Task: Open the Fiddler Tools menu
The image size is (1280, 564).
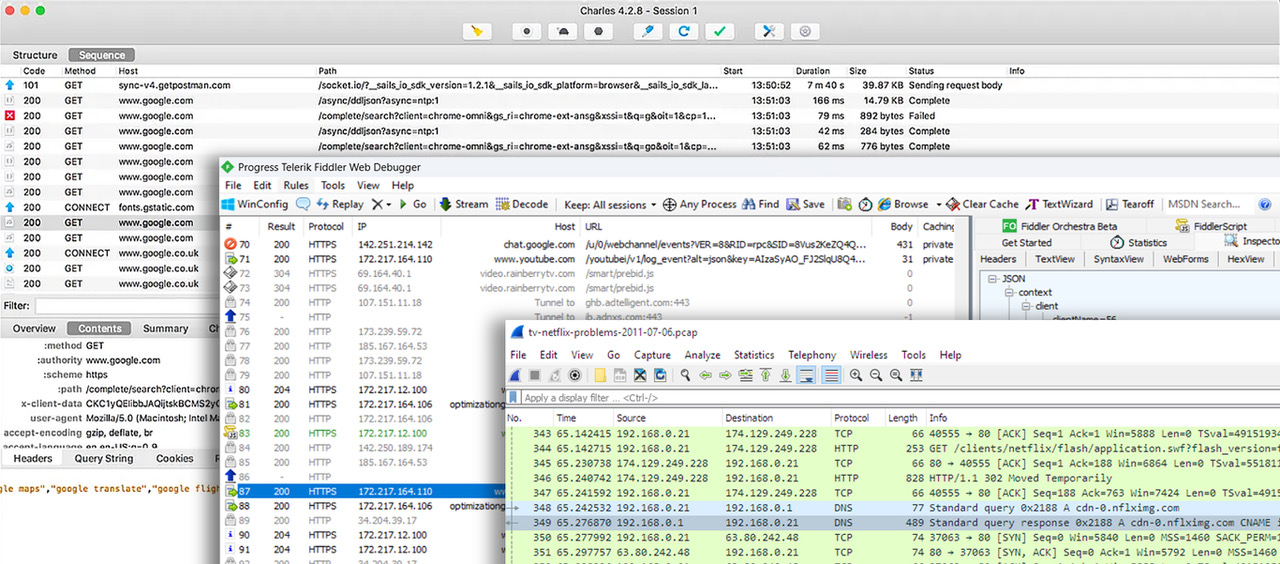Action: (x=333, y=185)
